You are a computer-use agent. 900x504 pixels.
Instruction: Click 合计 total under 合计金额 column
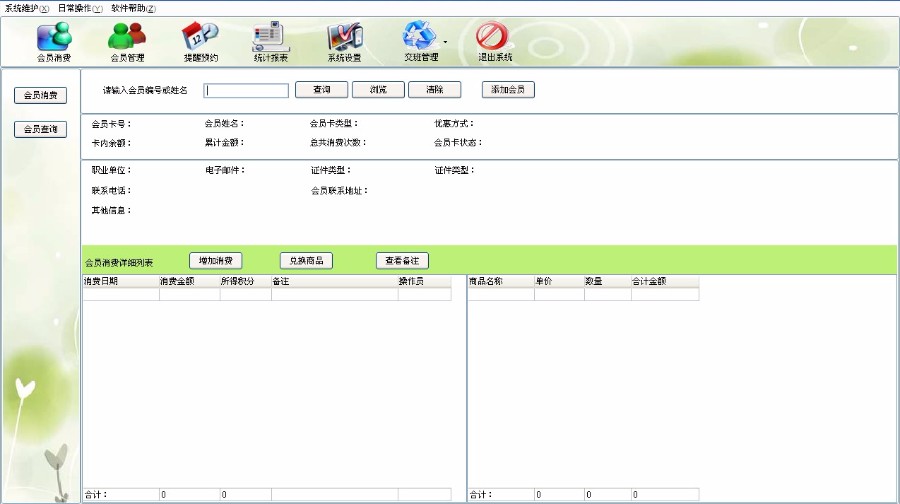click(x=665, y=494)
